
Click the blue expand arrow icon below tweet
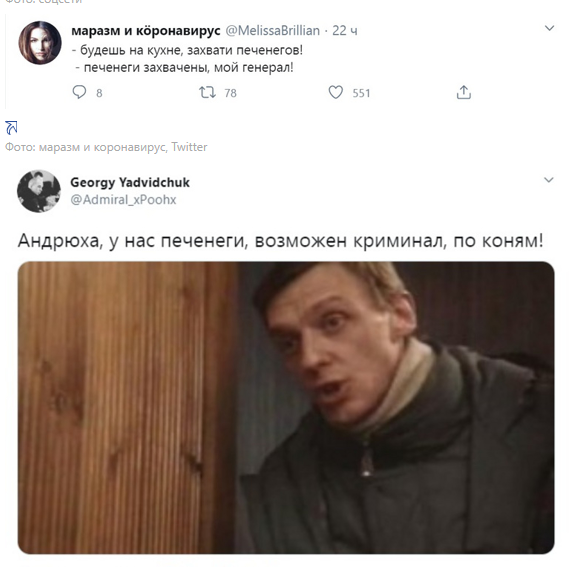11,128
